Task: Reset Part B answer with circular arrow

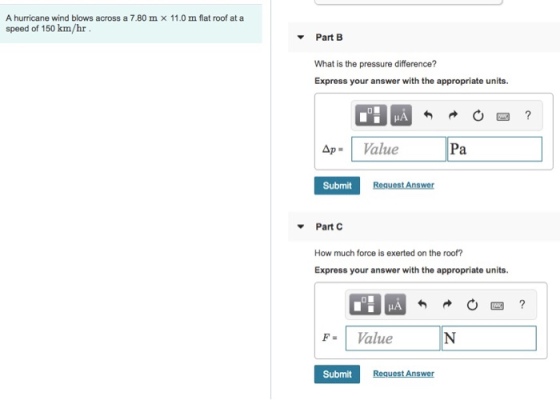Action: click(x=478, y=116)
